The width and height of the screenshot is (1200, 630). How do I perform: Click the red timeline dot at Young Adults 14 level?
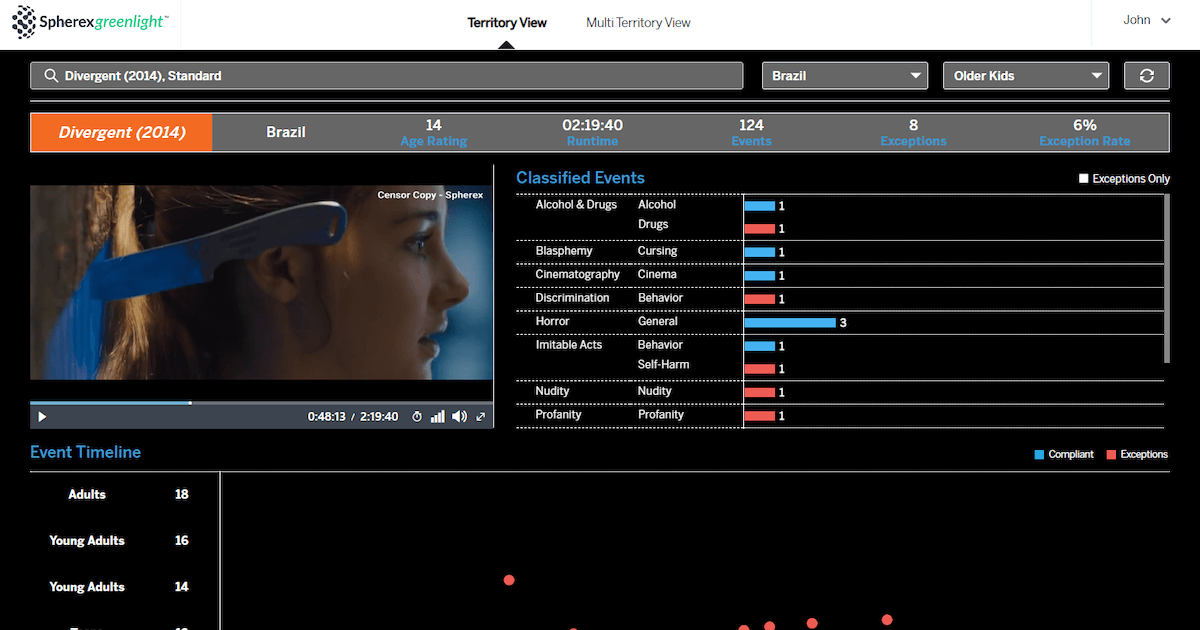(509, 580)
